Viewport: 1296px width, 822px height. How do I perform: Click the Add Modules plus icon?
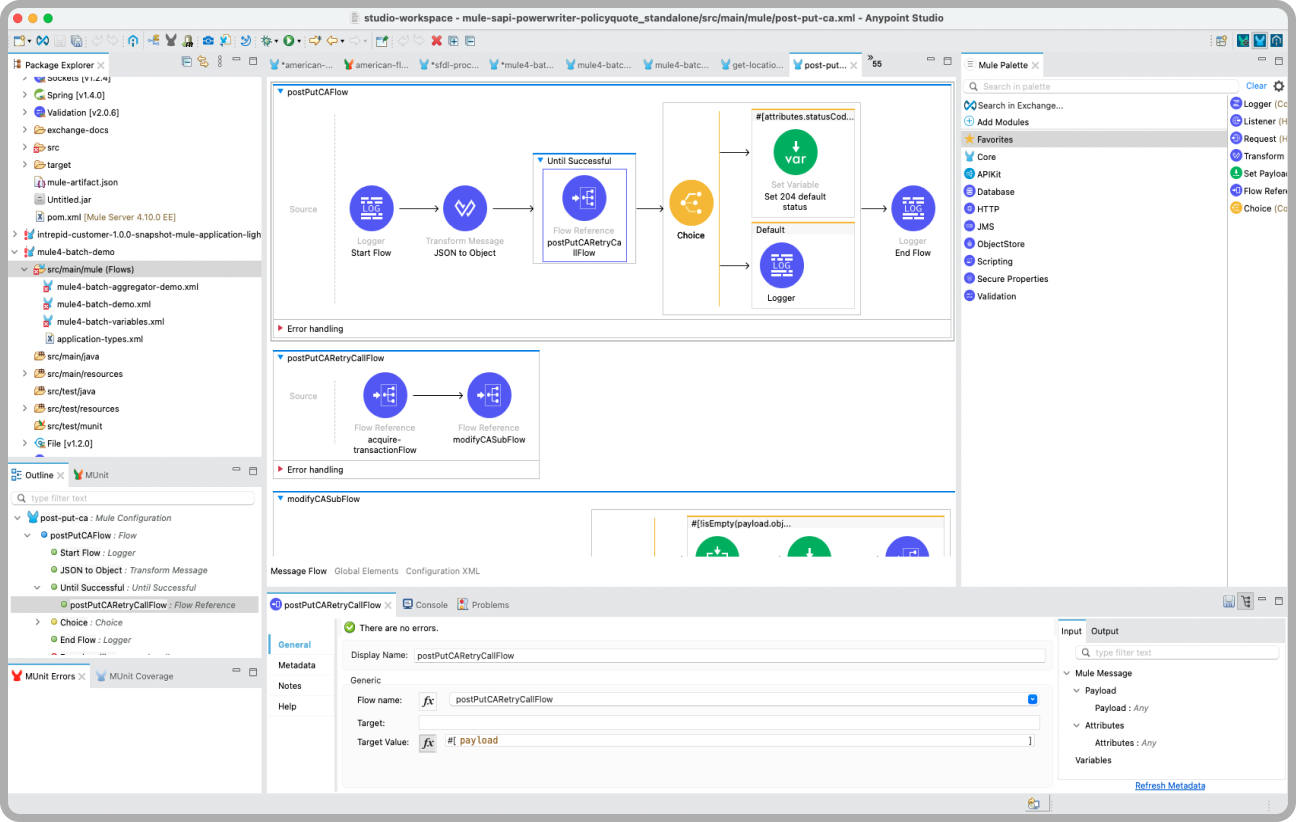coord(969,122)
